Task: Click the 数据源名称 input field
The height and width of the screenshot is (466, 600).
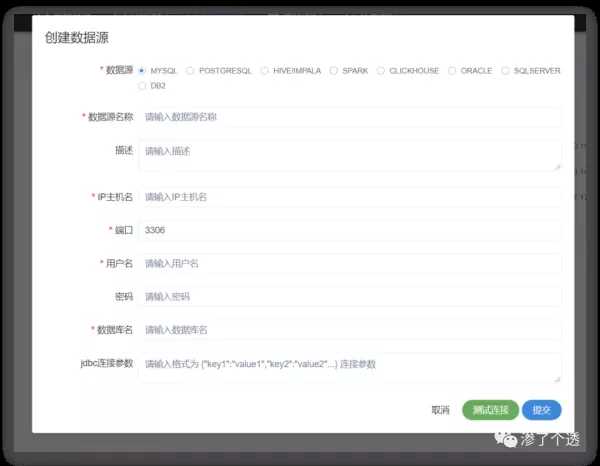Action: [349, 117]
